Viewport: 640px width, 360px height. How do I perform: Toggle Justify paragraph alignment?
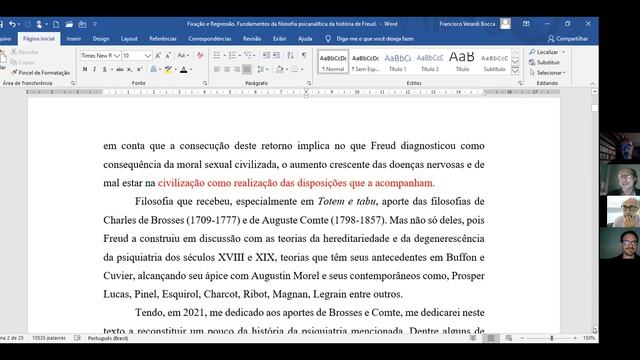(247, 69)
